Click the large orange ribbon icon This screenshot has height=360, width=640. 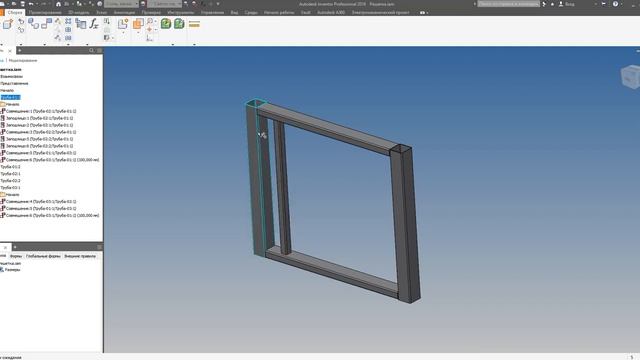(x=138, y=24)
